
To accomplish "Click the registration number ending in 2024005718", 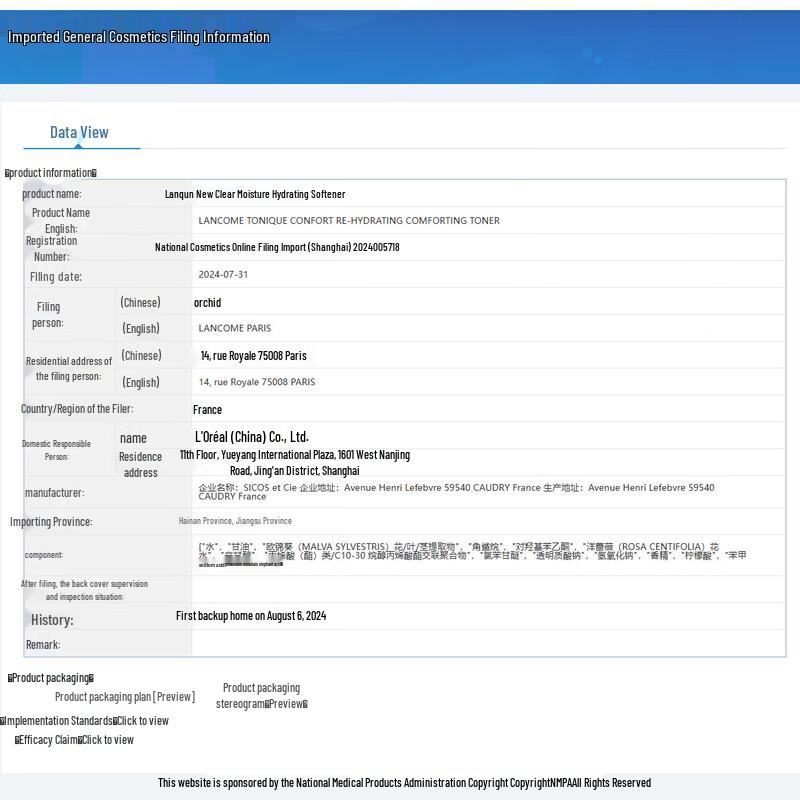I will tap(277, 247).
